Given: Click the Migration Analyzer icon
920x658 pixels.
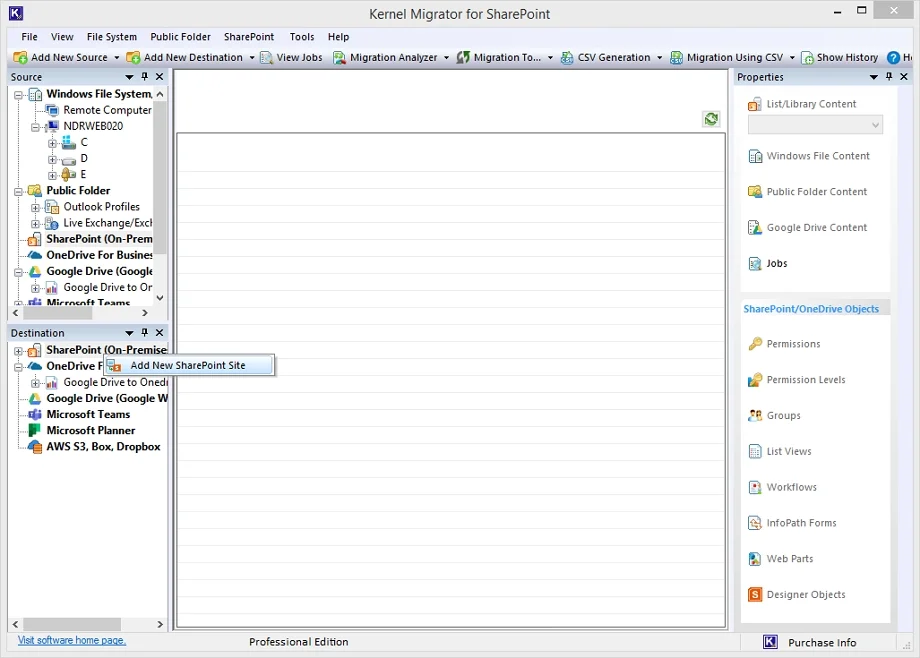Looking at the screenshot, I should coord(339,58).
